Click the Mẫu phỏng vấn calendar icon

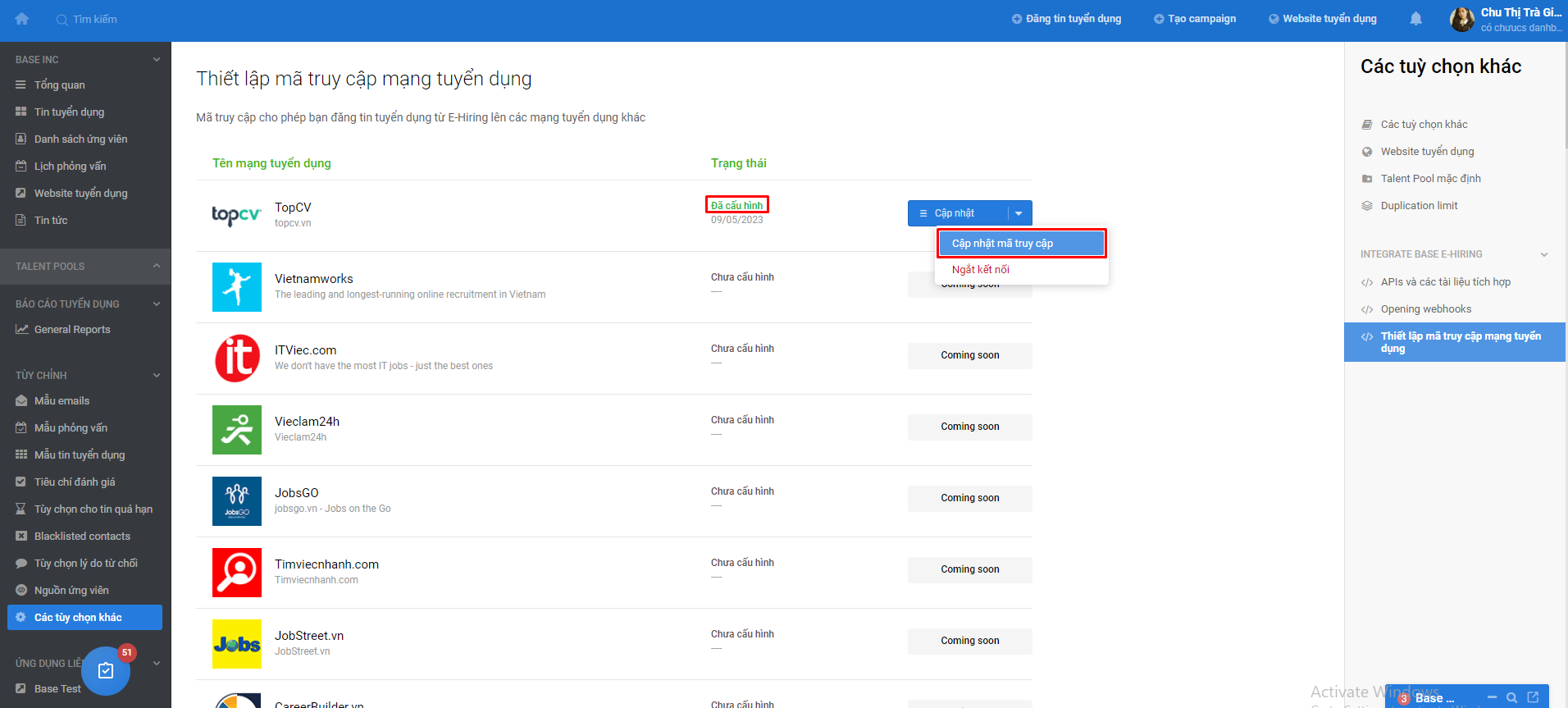[21, 427]
